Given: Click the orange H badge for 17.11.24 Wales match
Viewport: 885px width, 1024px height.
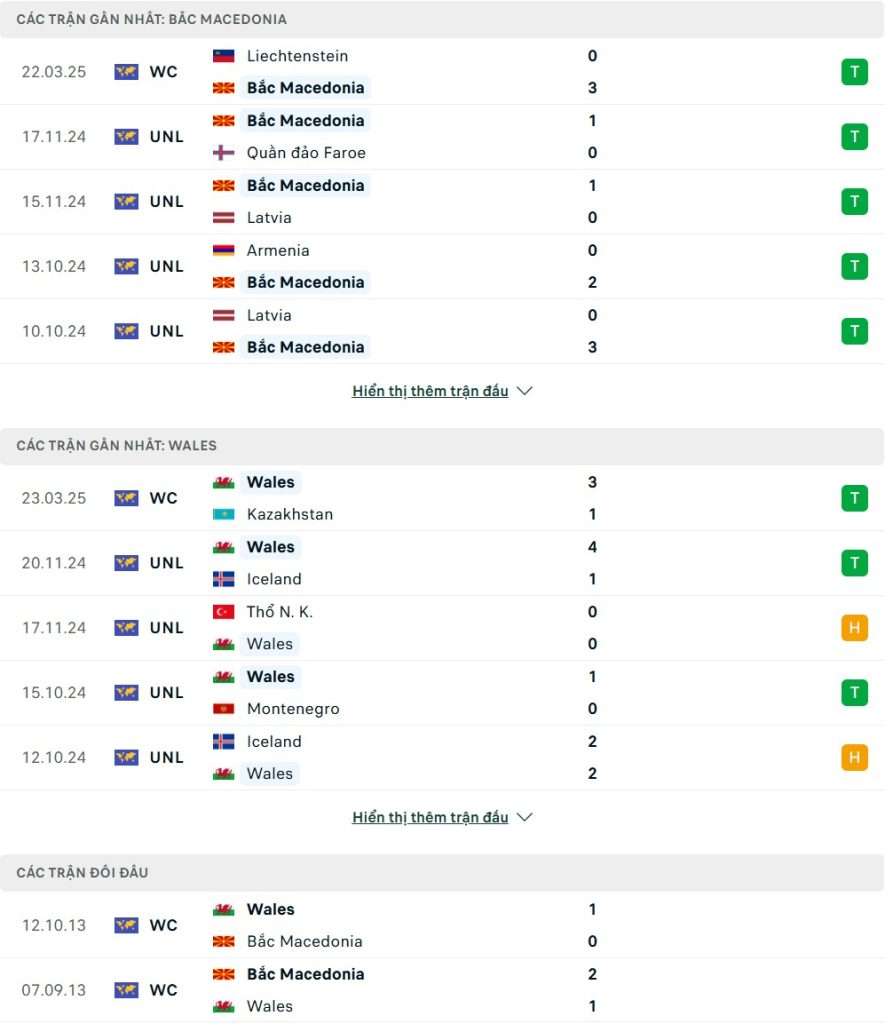Looking at the screenshot, I should click(854, 628).
